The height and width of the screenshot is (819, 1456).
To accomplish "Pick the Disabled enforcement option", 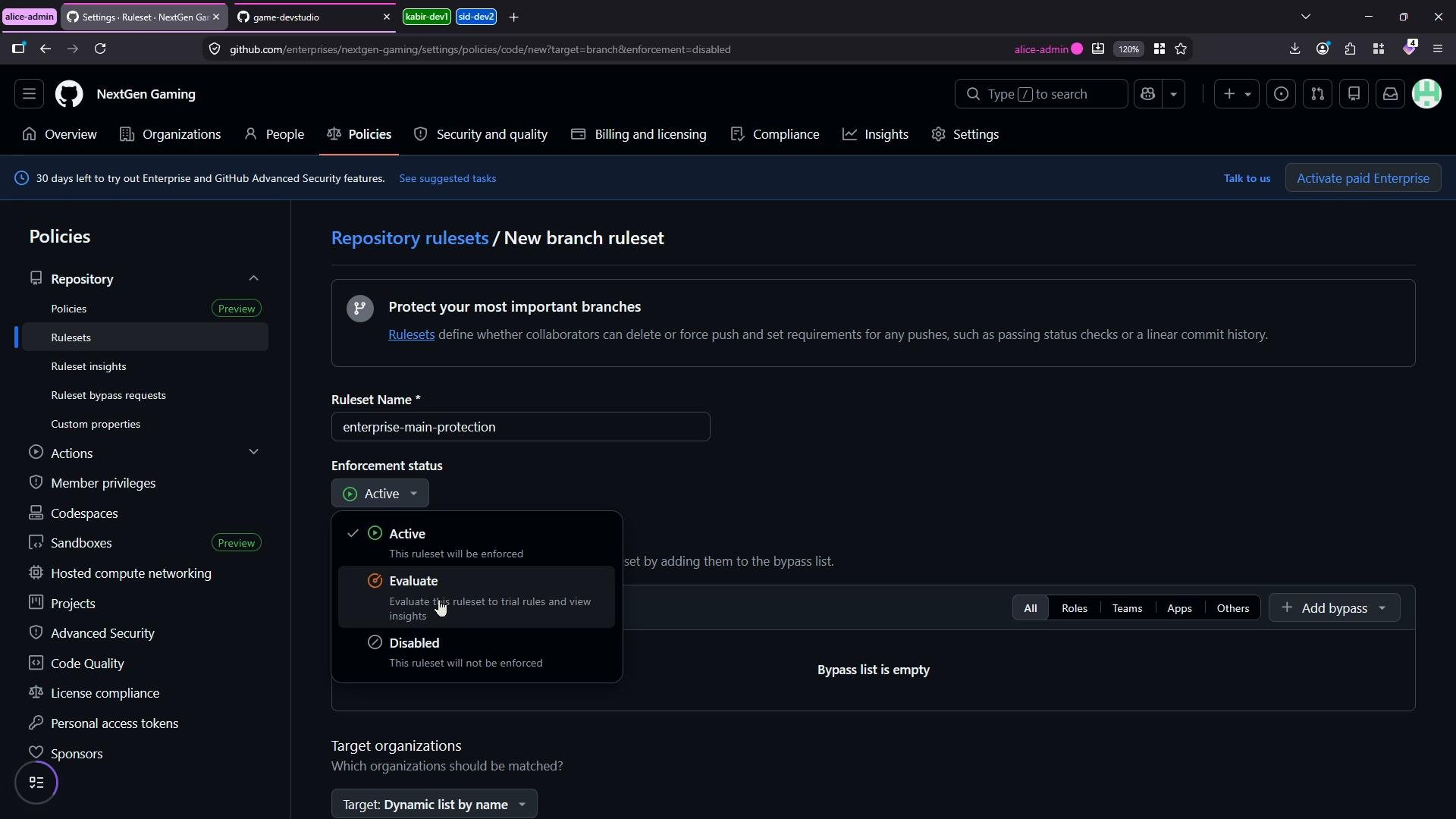I will tap(476, 651).
